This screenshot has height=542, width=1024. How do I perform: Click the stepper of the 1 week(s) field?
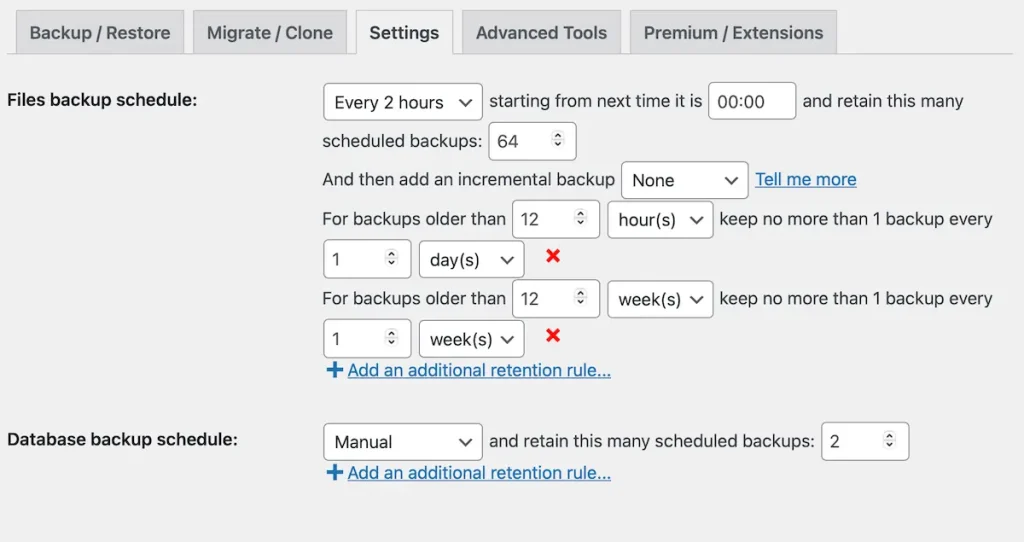[x=391, y=338]
